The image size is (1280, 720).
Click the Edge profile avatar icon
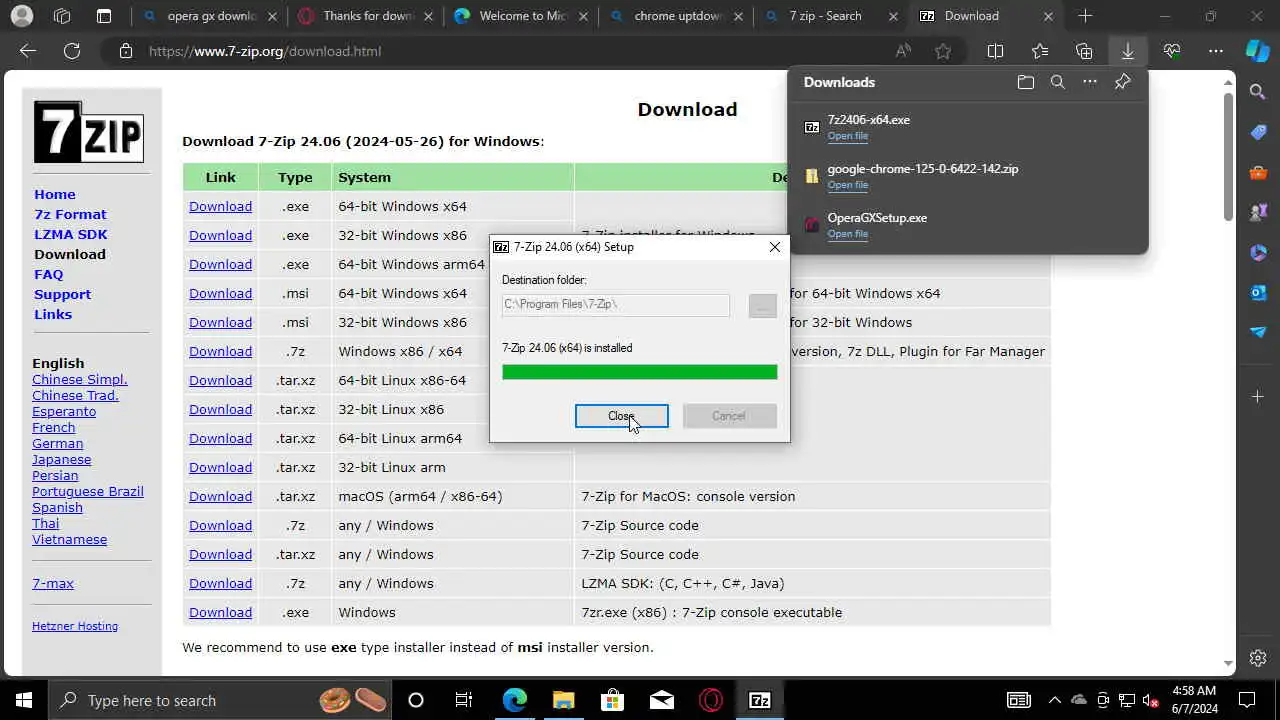[21, 16]
